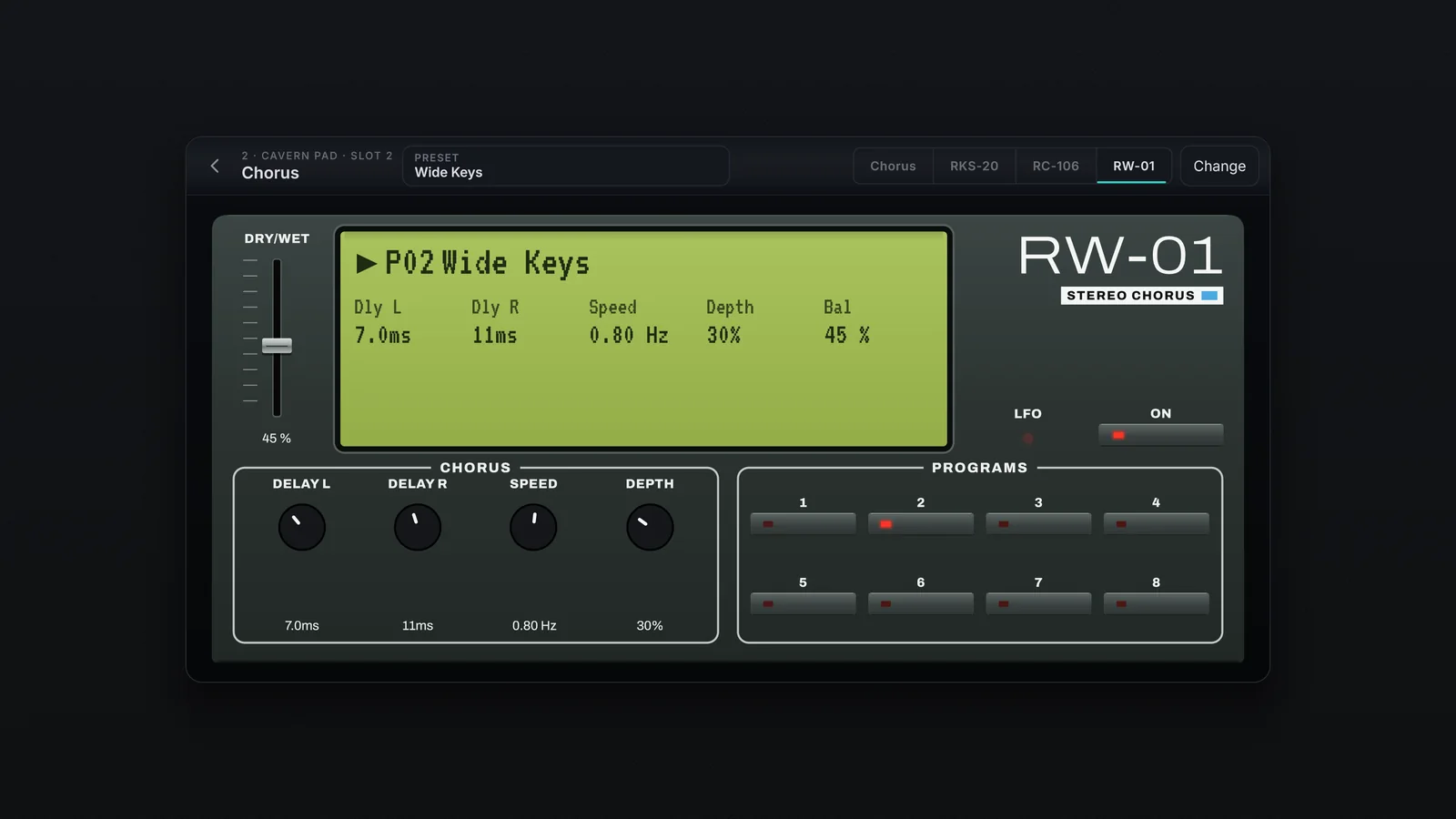1456x819 pixels.
Task: Click the Delay R knob
Action: [418, 527]
